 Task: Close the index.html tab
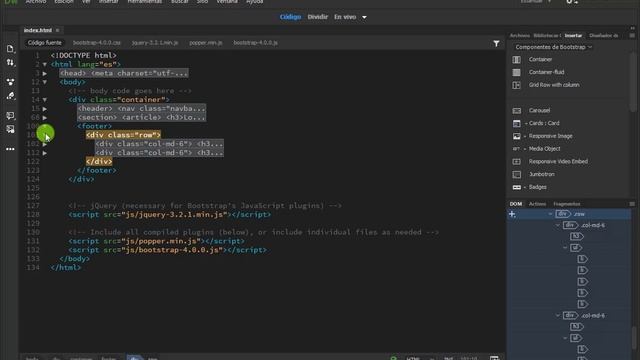point(58,30)
